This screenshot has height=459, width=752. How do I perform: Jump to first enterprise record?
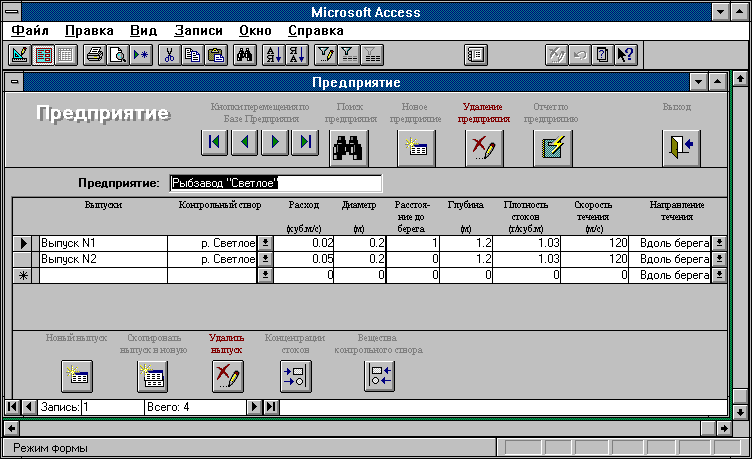point(214,143)
